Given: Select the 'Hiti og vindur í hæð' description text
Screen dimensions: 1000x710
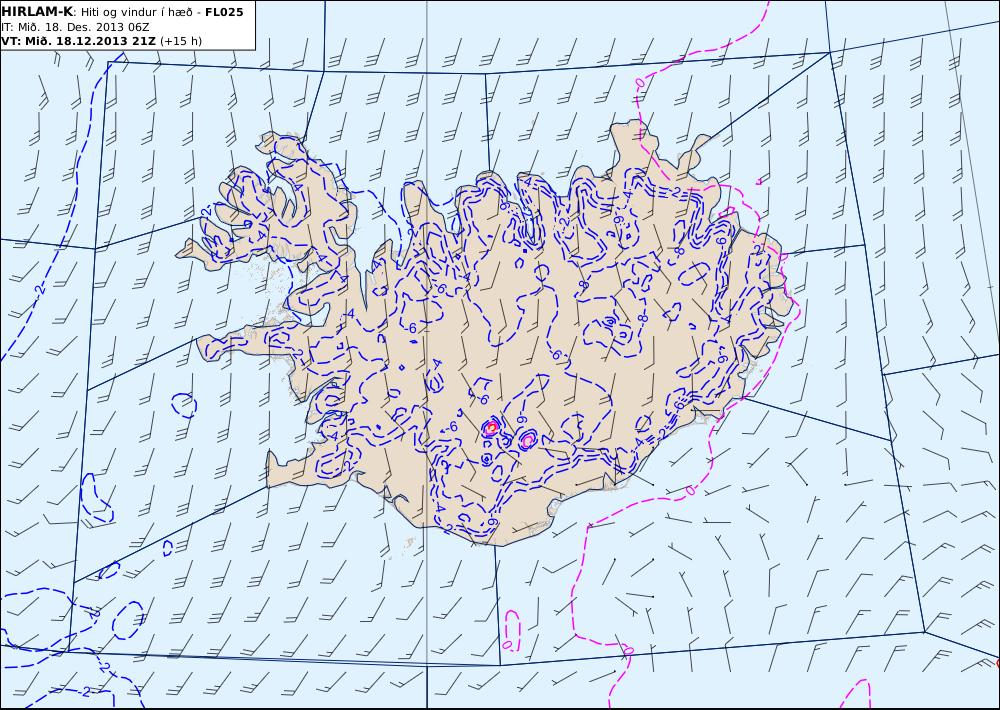Looking at the screenshot, I should coord(135,12).
